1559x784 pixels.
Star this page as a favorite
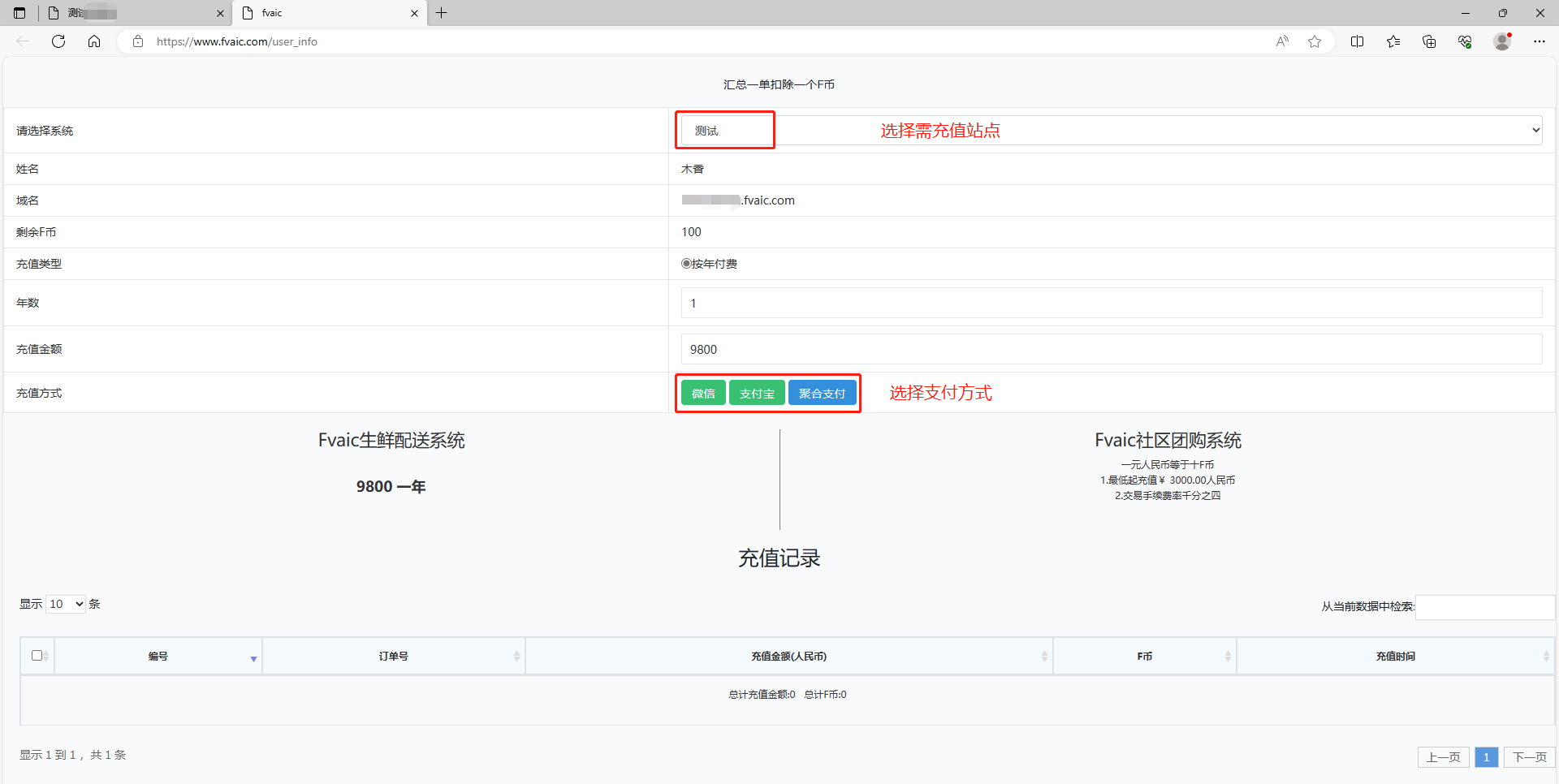[1315, 41]
